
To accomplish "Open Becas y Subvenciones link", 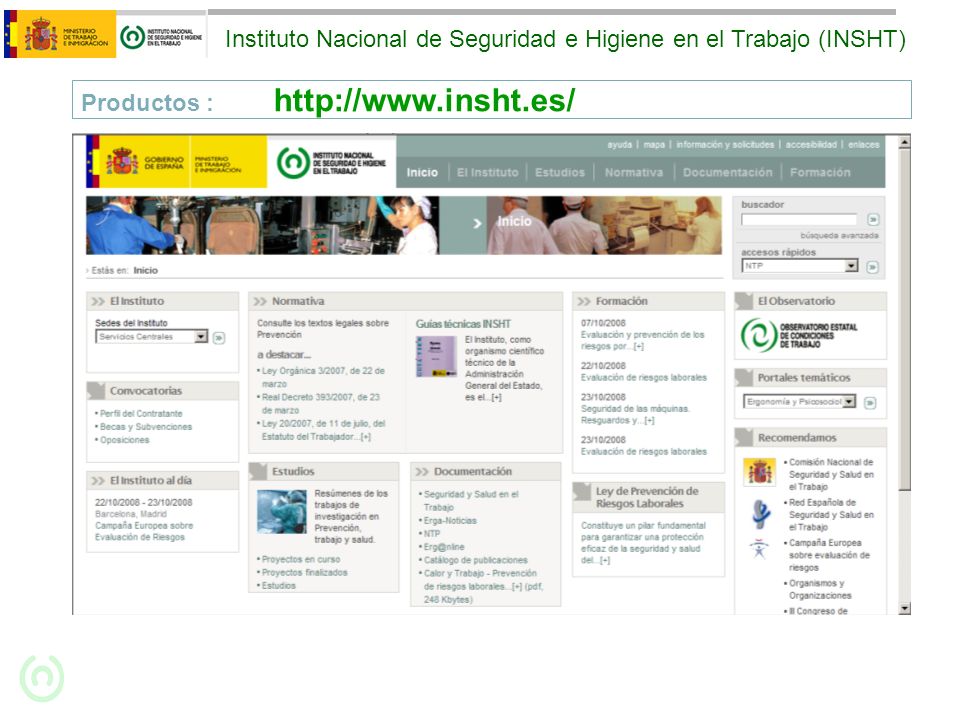I will point(146,427).
